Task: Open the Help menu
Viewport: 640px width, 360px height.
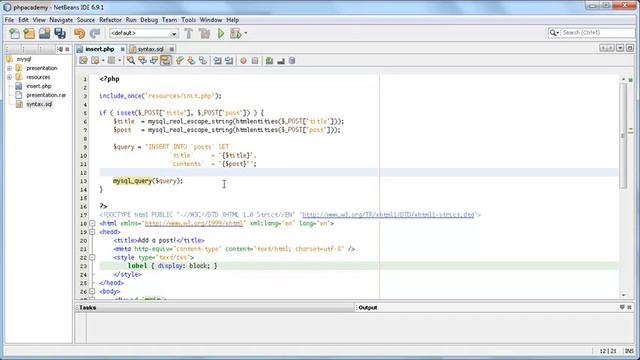Action: coord(232,20)
